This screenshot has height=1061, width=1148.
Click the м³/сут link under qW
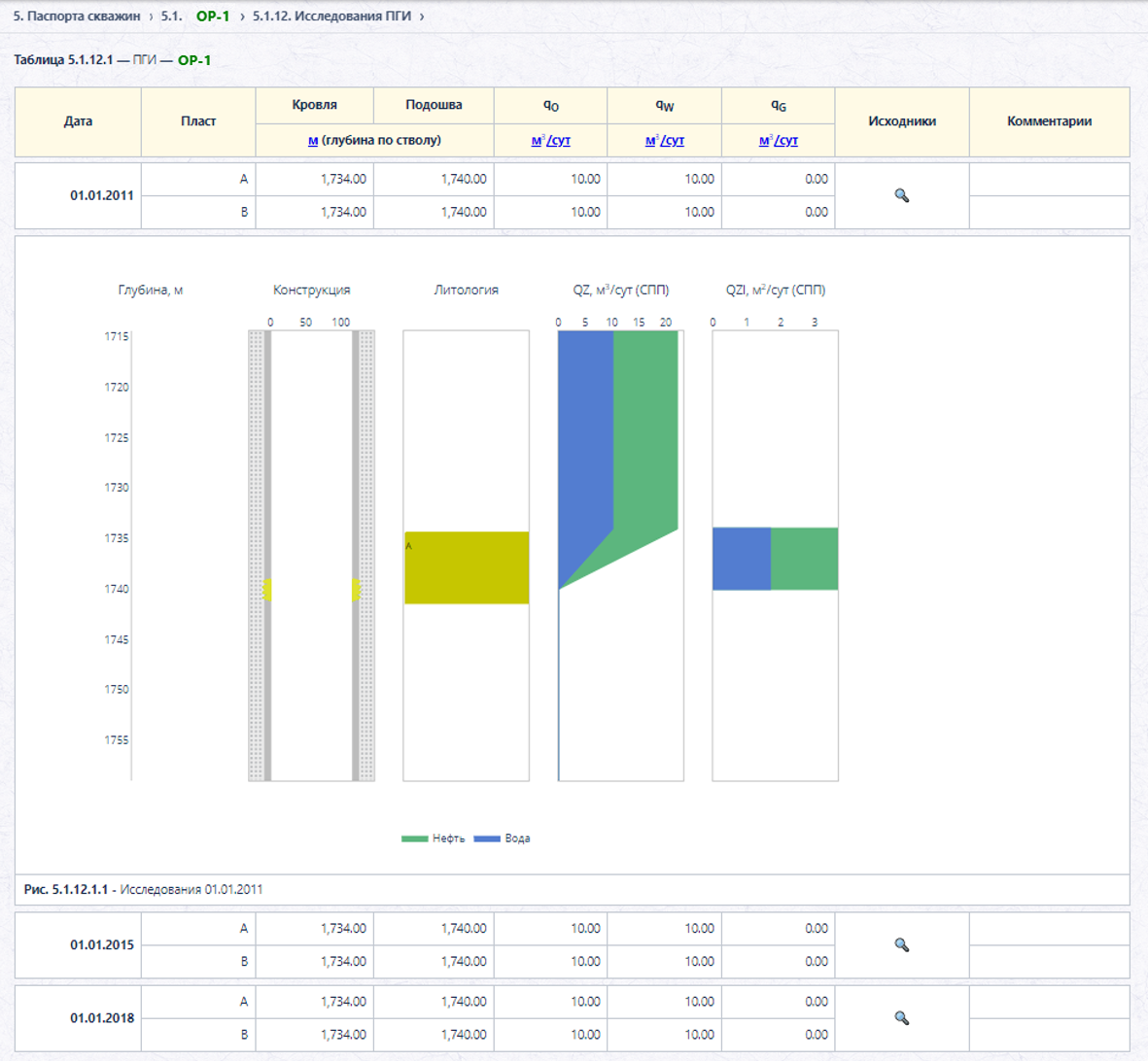664,140
